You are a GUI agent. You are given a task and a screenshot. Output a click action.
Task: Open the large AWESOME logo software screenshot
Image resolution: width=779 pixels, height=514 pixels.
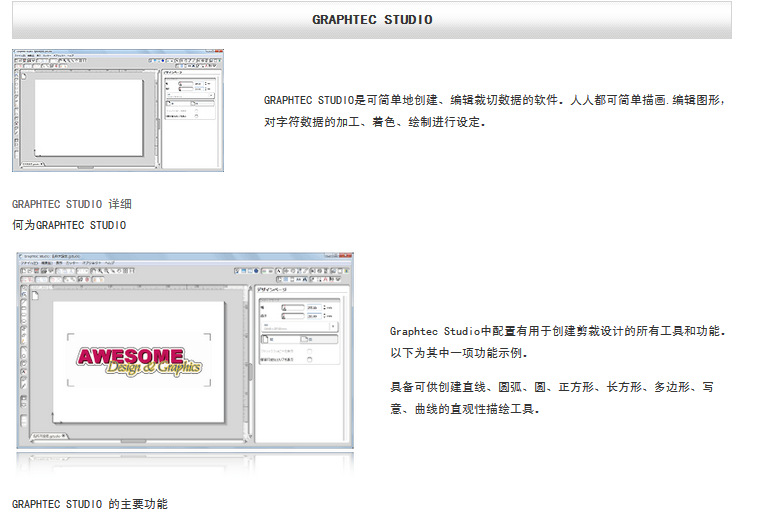185,351
